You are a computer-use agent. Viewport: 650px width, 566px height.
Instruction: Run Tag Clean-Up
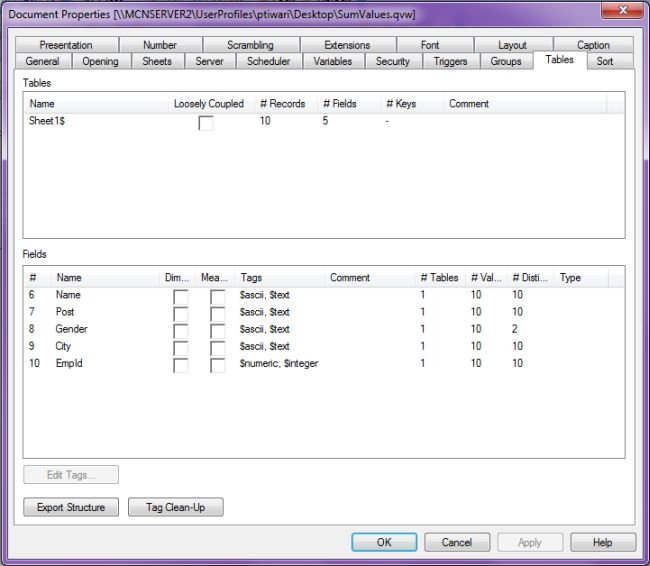(x=176, y=507)
